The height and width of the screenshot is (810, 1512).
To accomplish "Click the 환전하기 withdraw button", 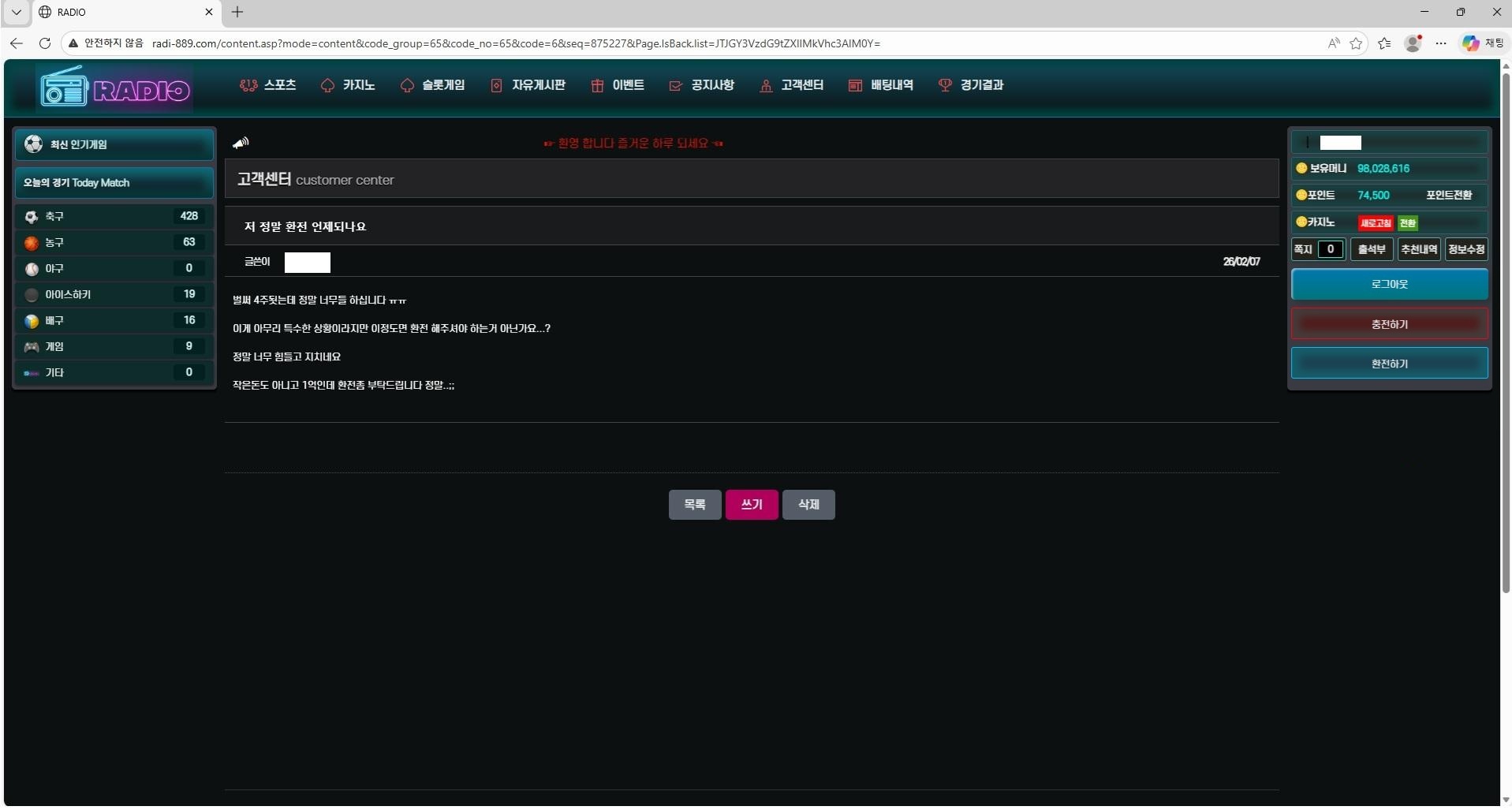I will pyautogui.click(x=1389, y=364).
